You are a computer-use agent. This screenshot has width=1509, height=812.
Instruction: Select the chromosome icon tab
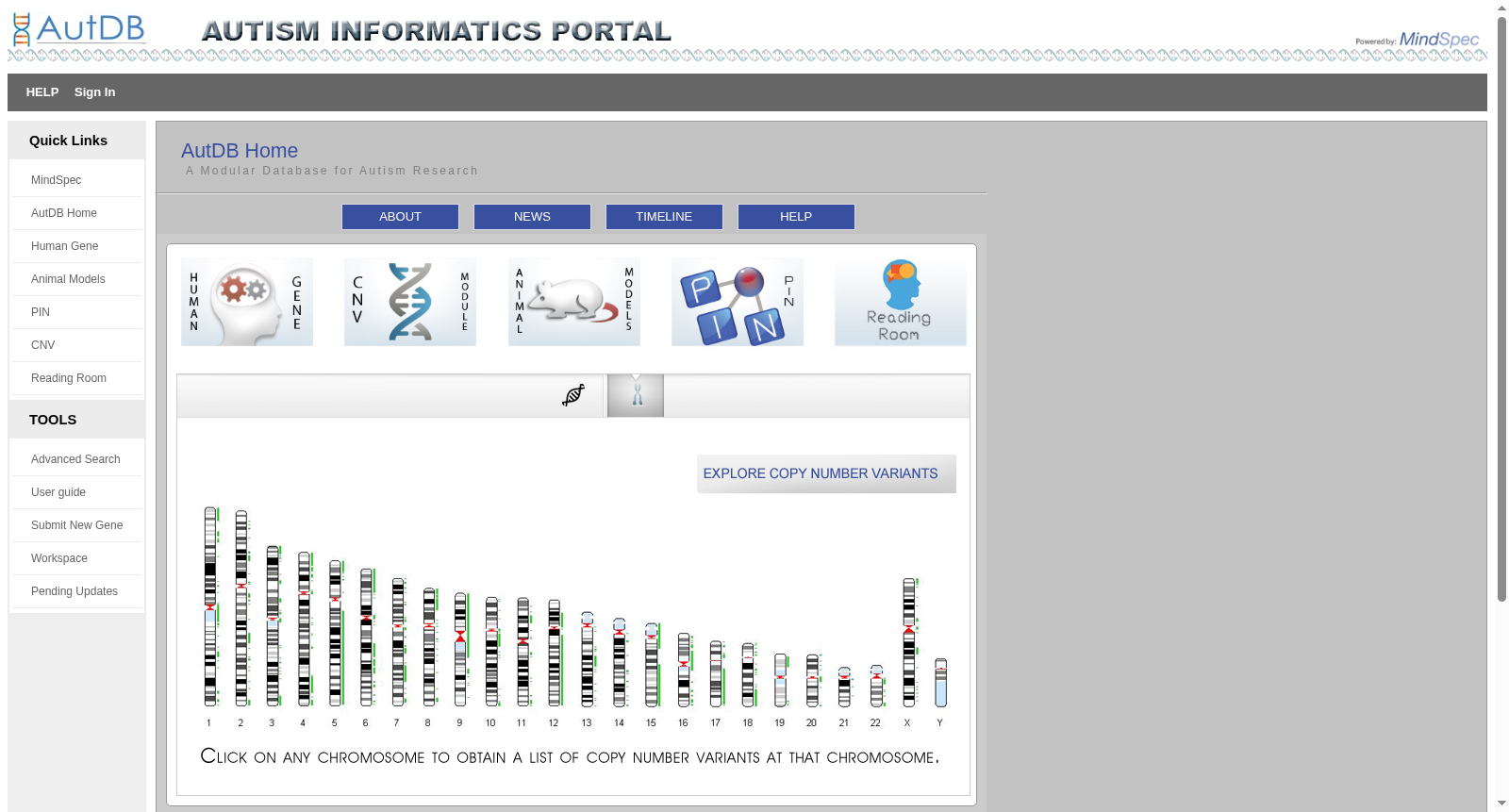tap(636, 395)
